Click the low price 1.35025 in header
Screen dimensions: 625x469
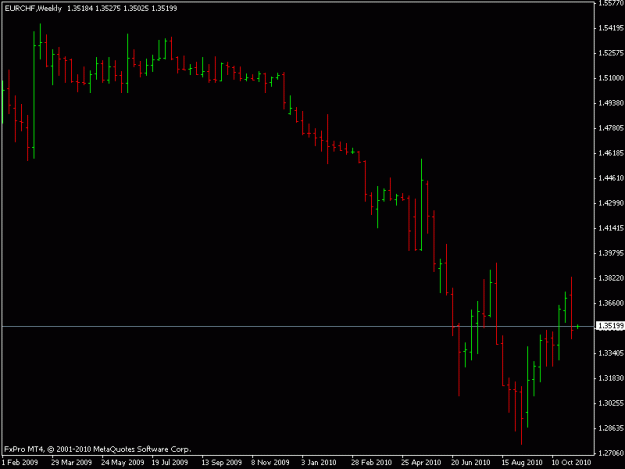pyautogui.click(x=136, y=8)
